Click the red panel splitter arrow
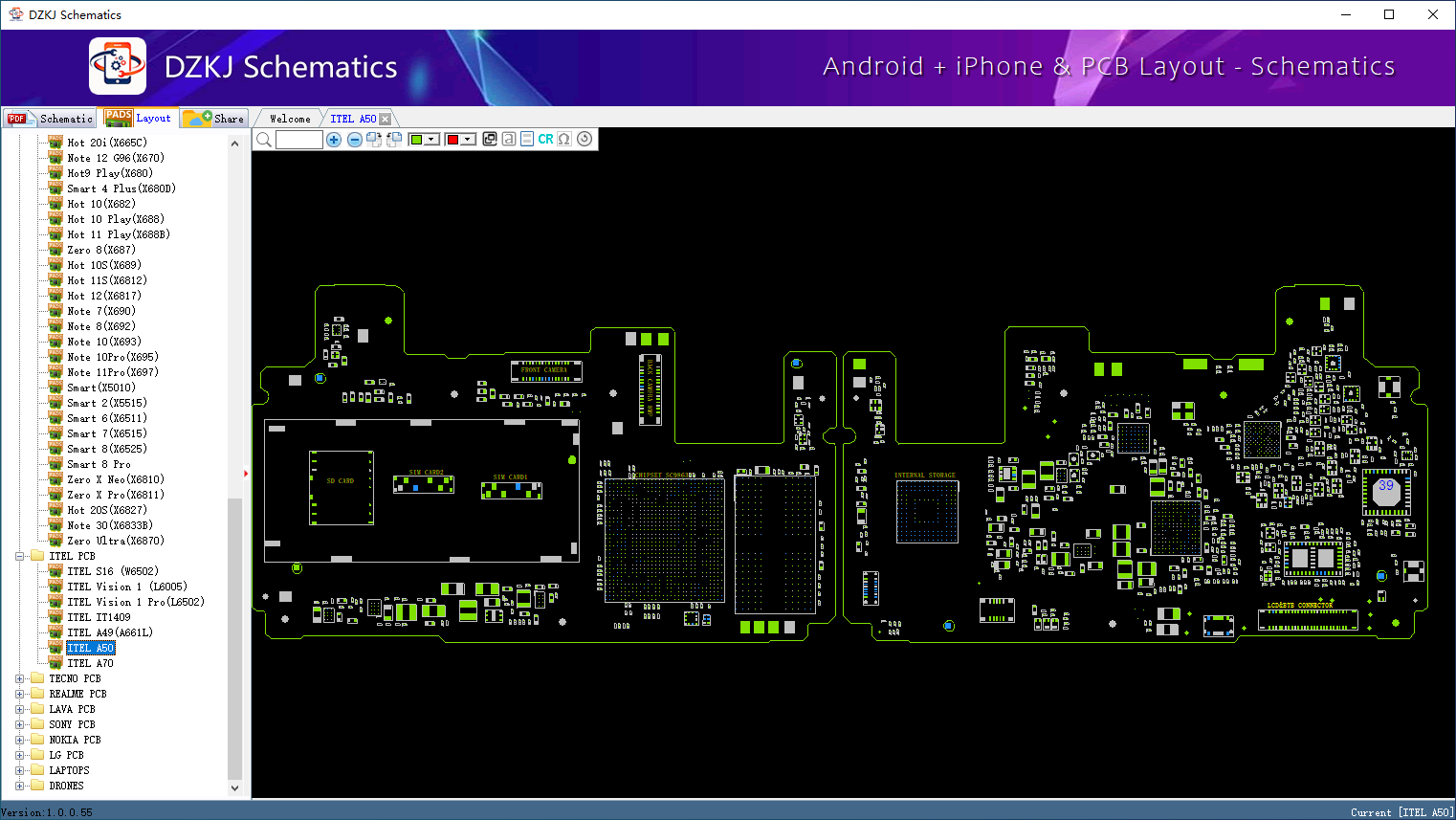 pos(246,473)
